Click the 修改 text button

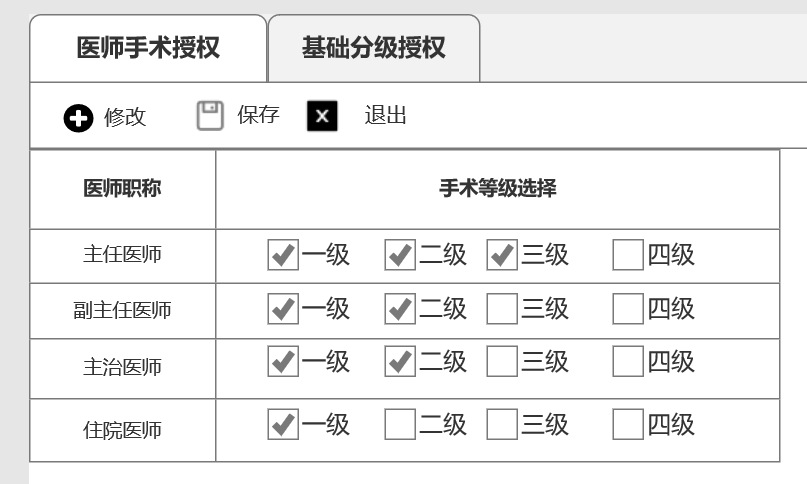click(x=125, y=117)
